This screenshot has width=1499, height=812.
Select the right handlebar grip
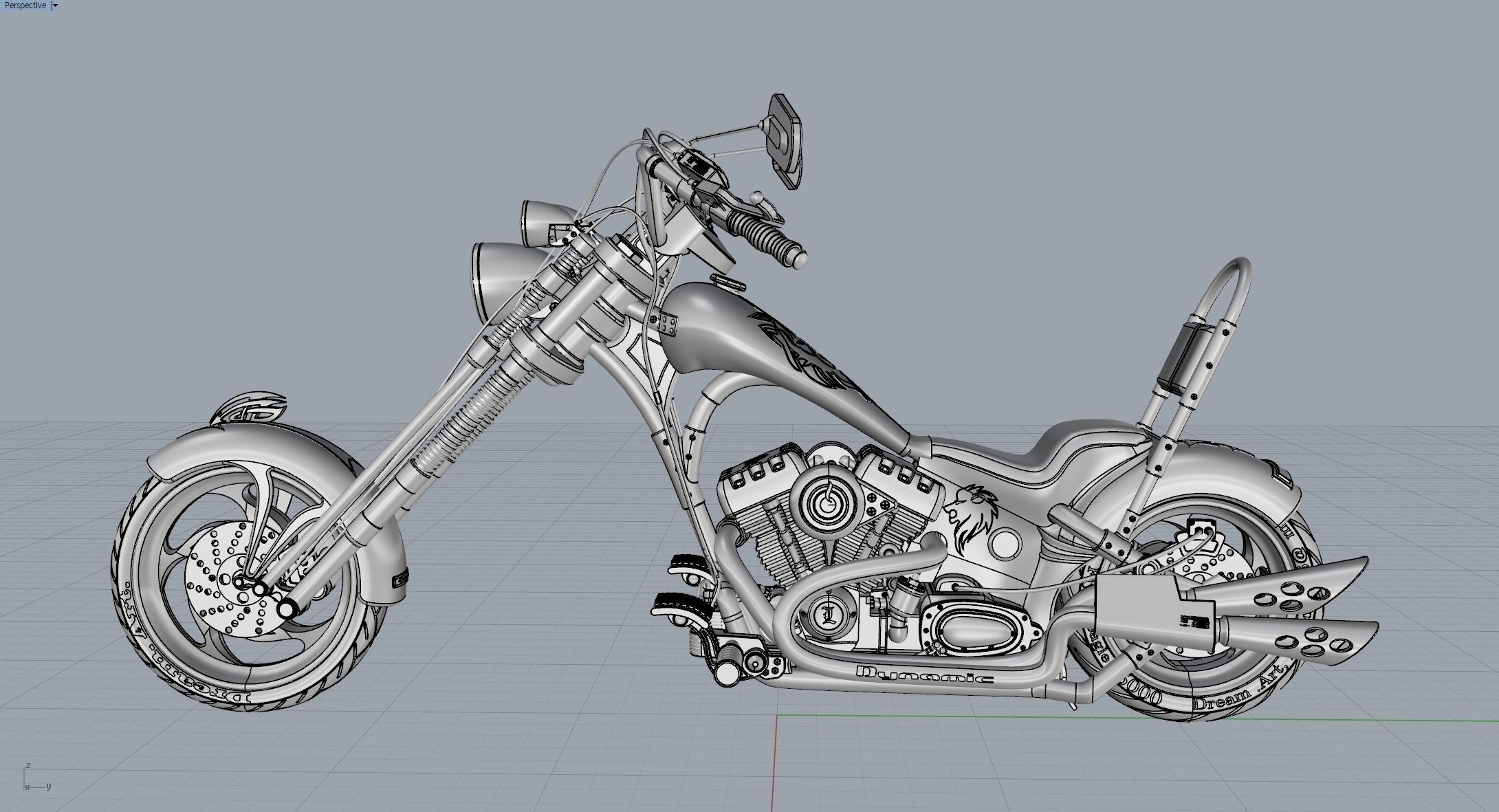tap(763, 234)
